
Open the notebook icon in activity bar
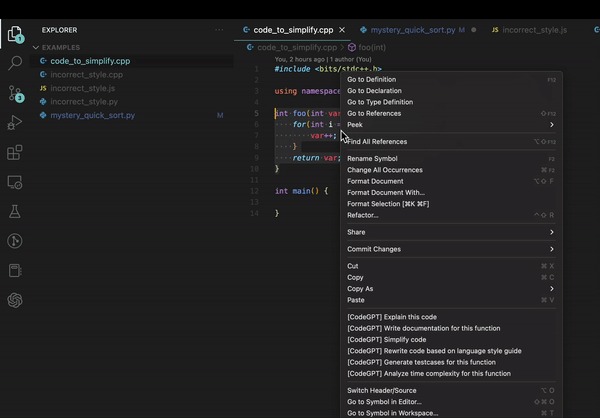(15, 271)
